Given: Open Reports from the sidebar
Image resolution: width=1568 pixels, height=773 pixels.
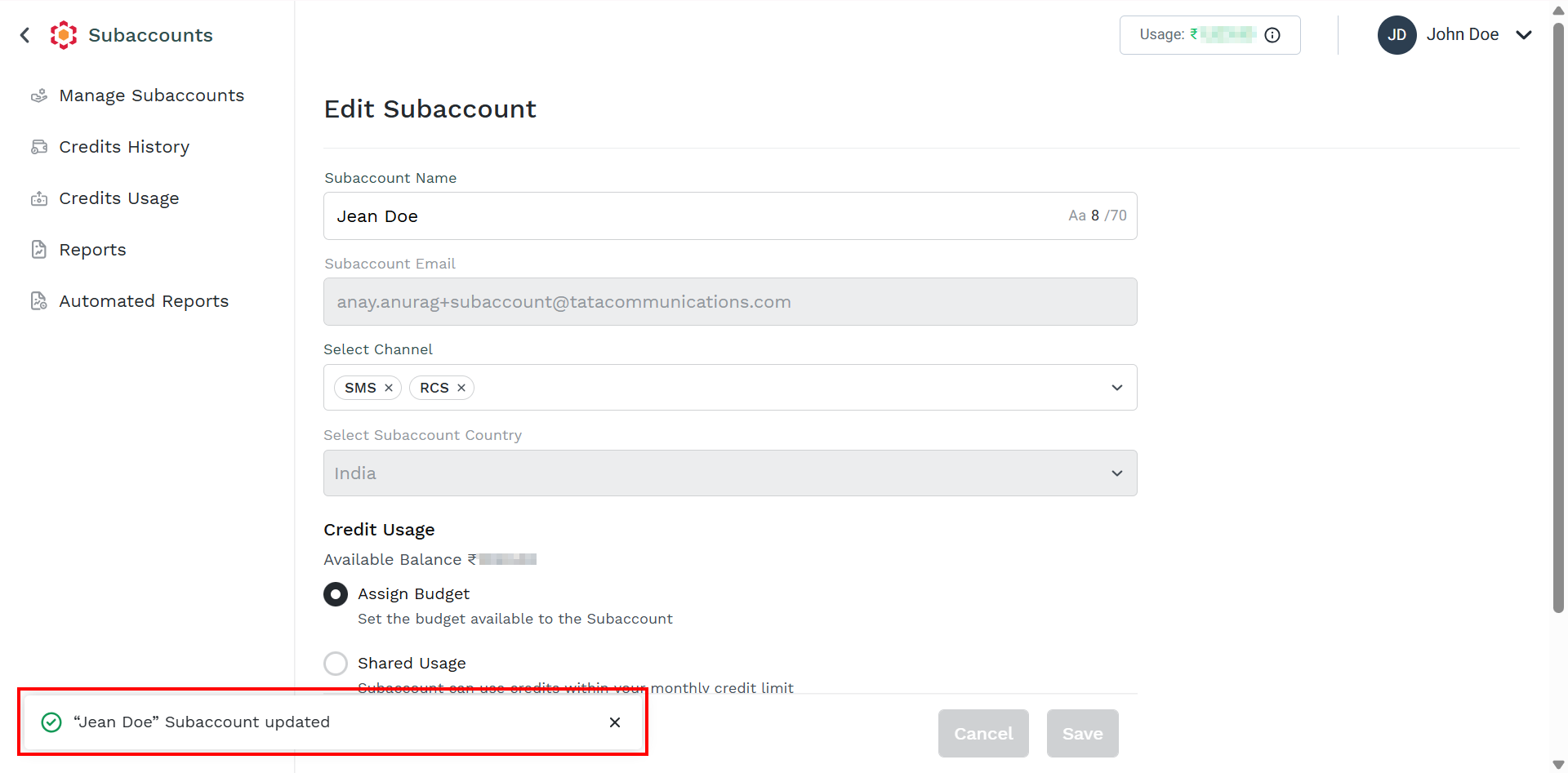Looking at the screenshot, I should 92,250.
